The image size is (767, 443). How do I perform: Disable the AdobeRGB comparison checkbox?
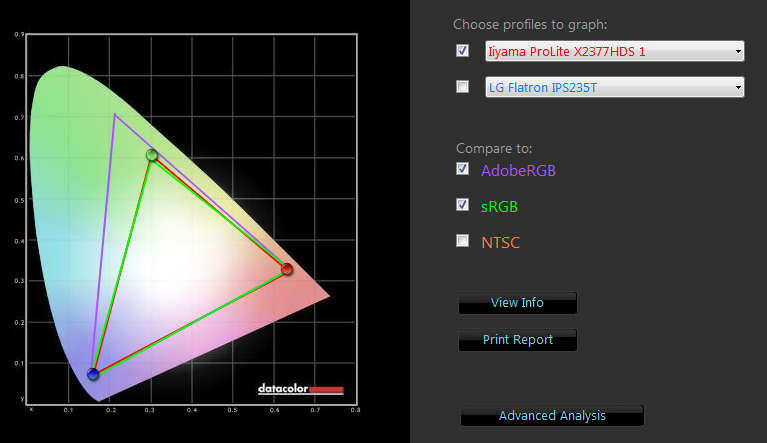coord(462,169)
